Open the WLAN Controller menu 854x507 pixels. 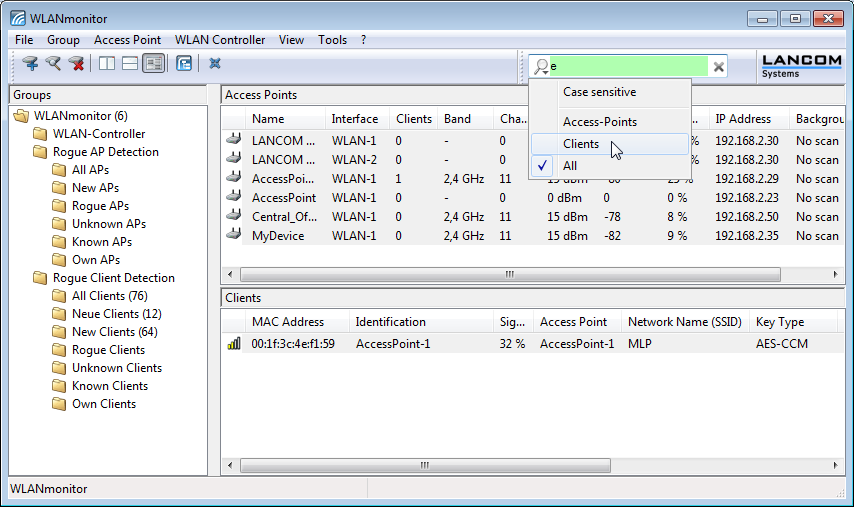220,40
